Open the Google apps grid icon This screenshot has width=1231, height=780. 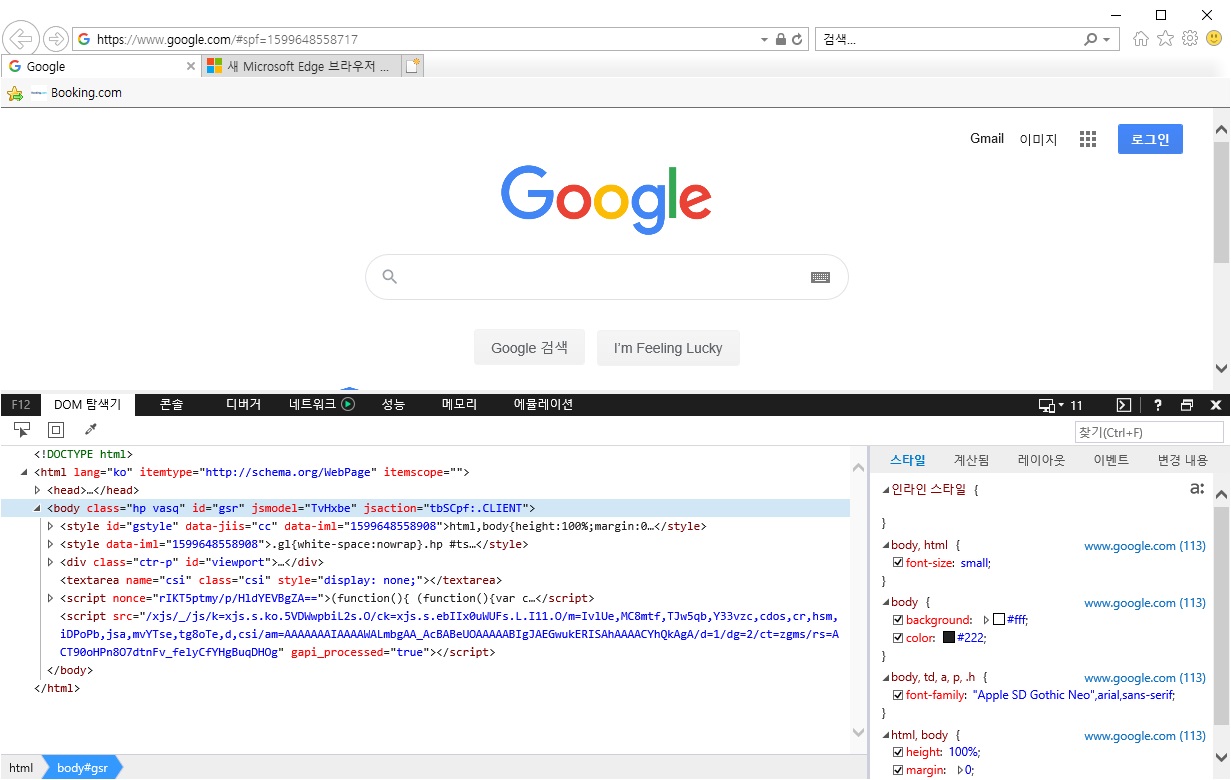(1088, 139)
